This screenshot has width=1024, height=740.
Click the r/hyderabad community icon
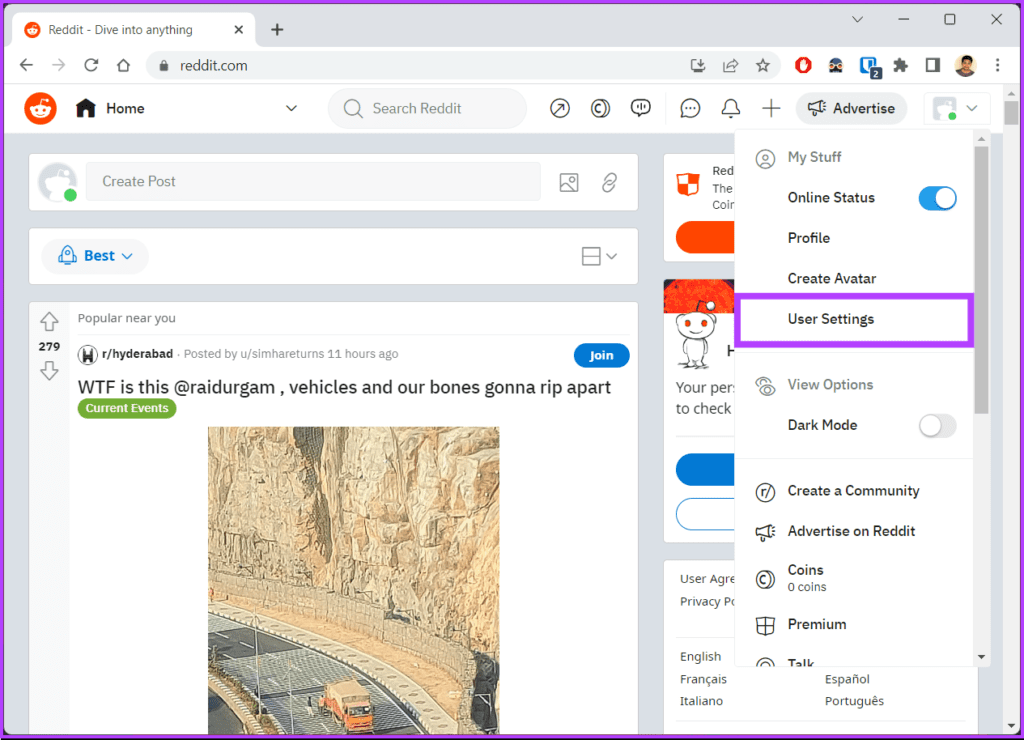(x=88, y=355)
